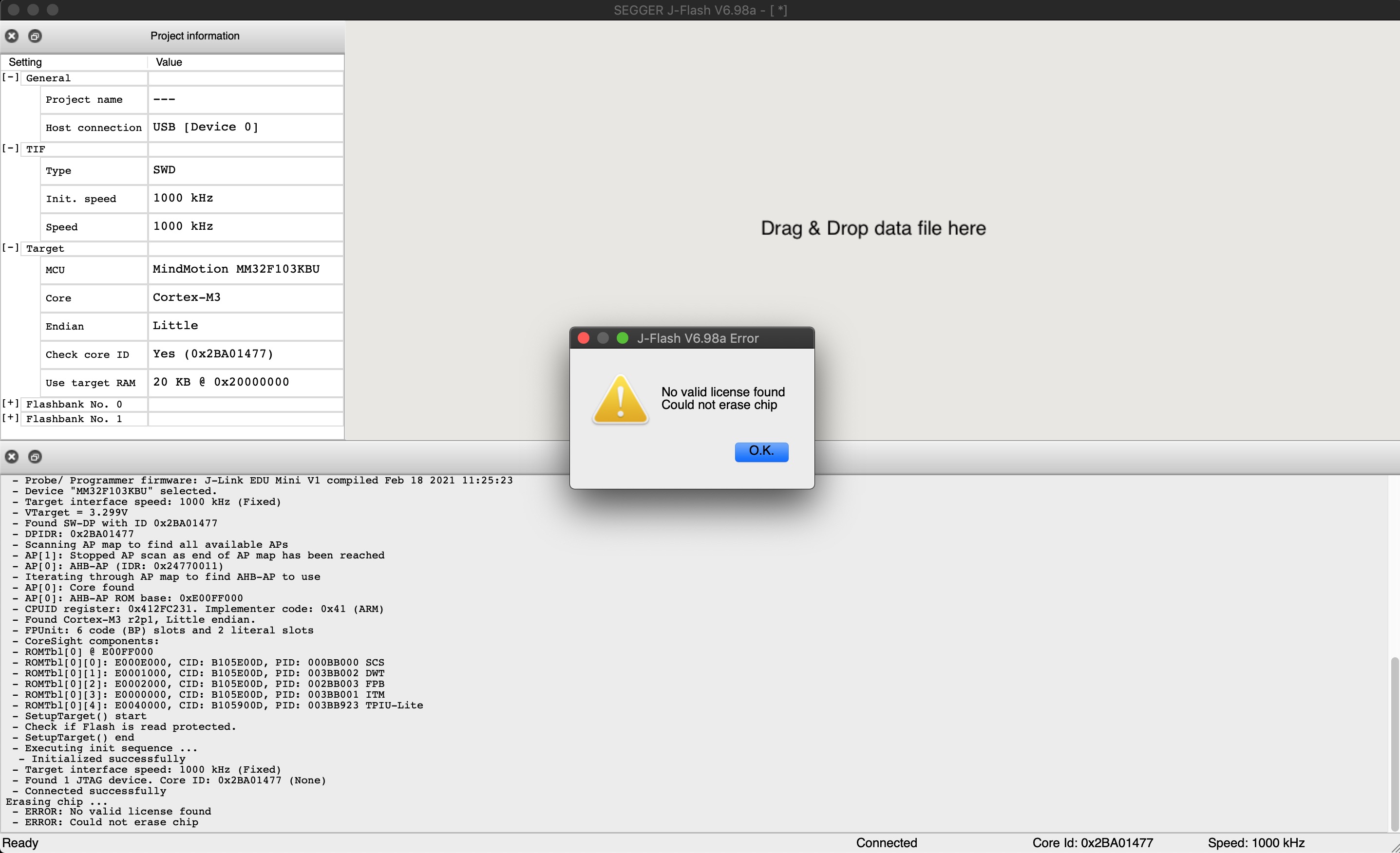Click the 'ERROR: No valid license found' log line
This screenshot has width=1400, height=853.
(x=112, y=811)
